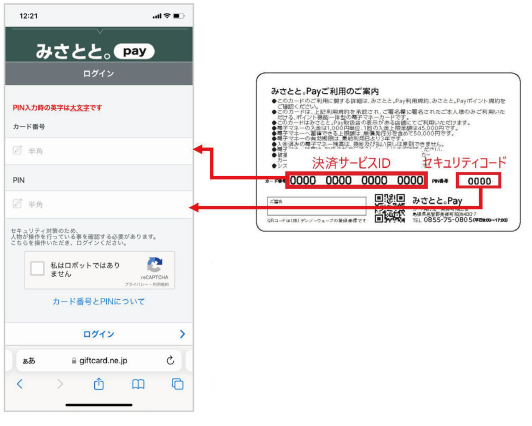Viewport: 532px width, 426px height.
Task: Tap the みさとと。pay logo
Action: pyautogui.click(x=95, y=51)
